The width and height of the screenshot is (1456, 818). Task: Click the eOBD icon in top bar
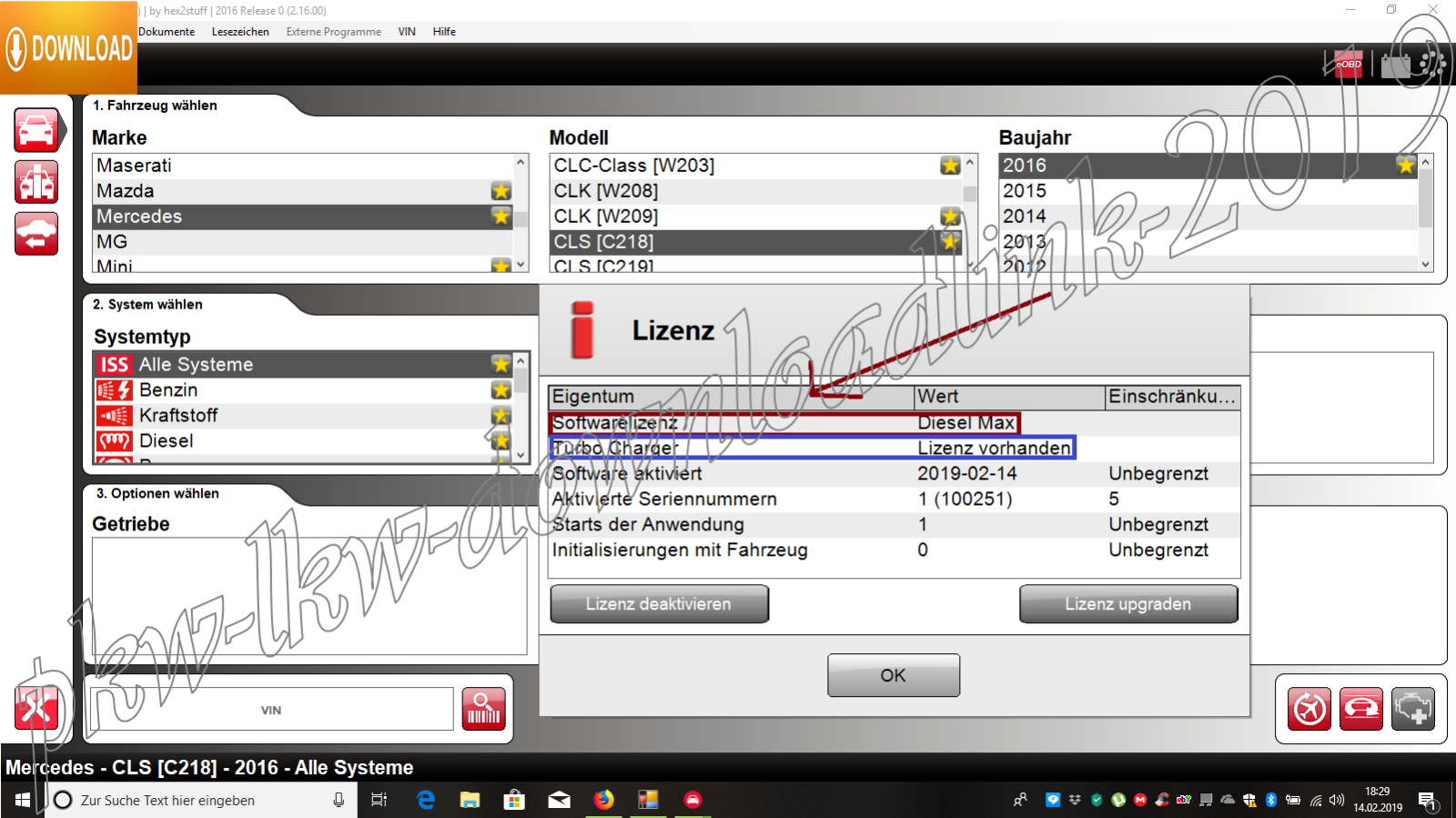(x=1348, y=64)
